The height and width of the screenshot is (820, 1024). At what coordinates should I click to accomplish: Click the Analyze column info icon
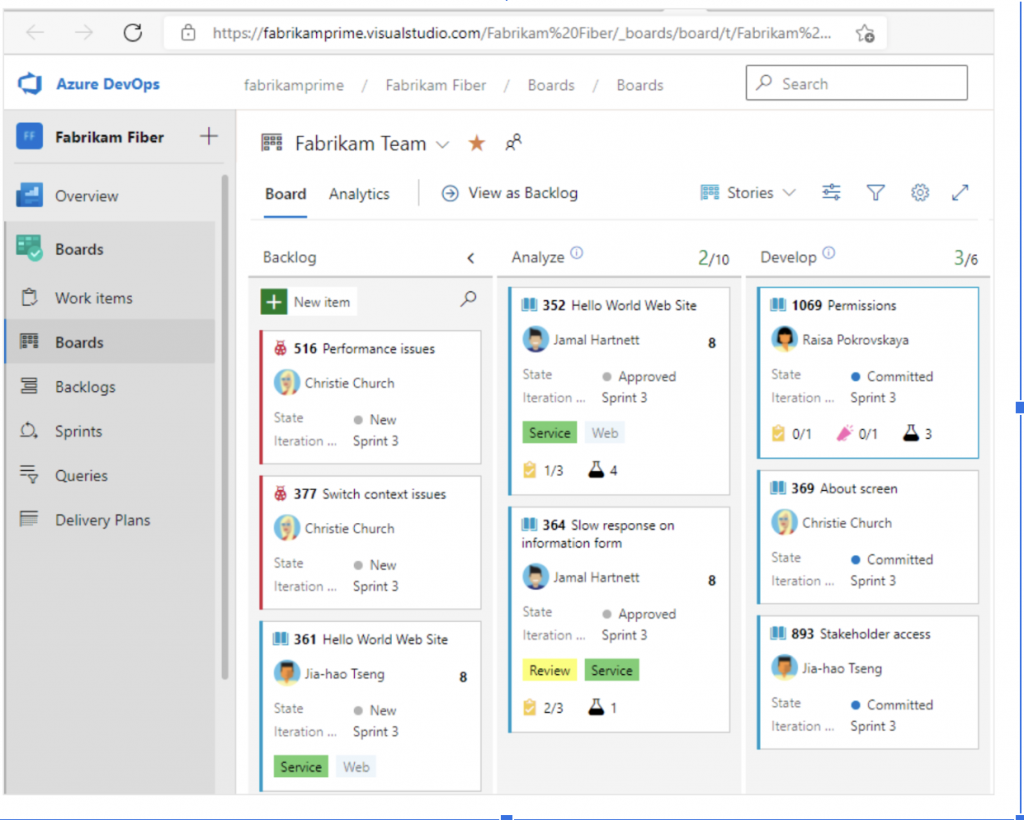[577, 253]
